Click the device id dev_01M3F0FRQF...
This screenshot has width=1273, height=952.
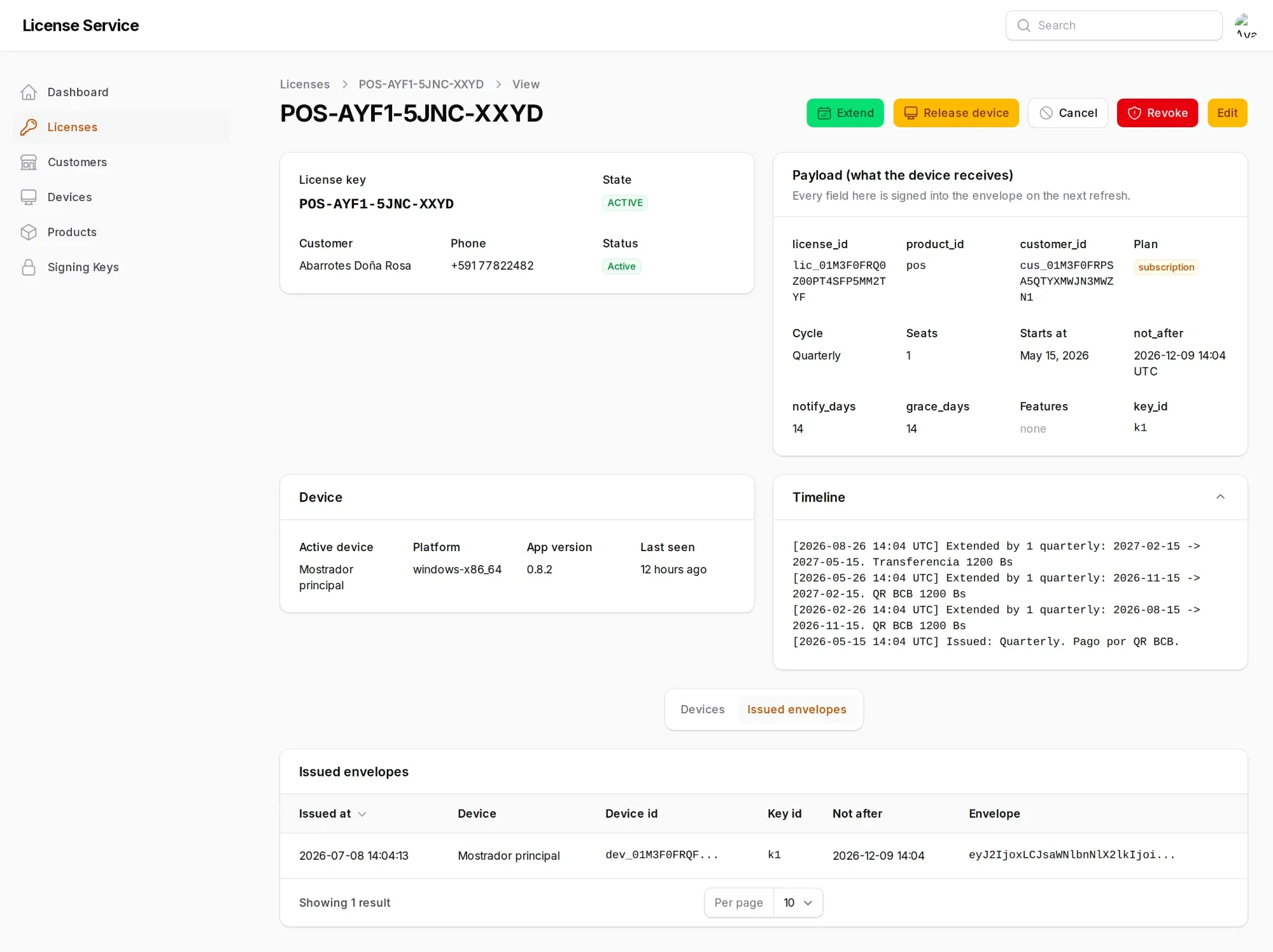point(662,855)
